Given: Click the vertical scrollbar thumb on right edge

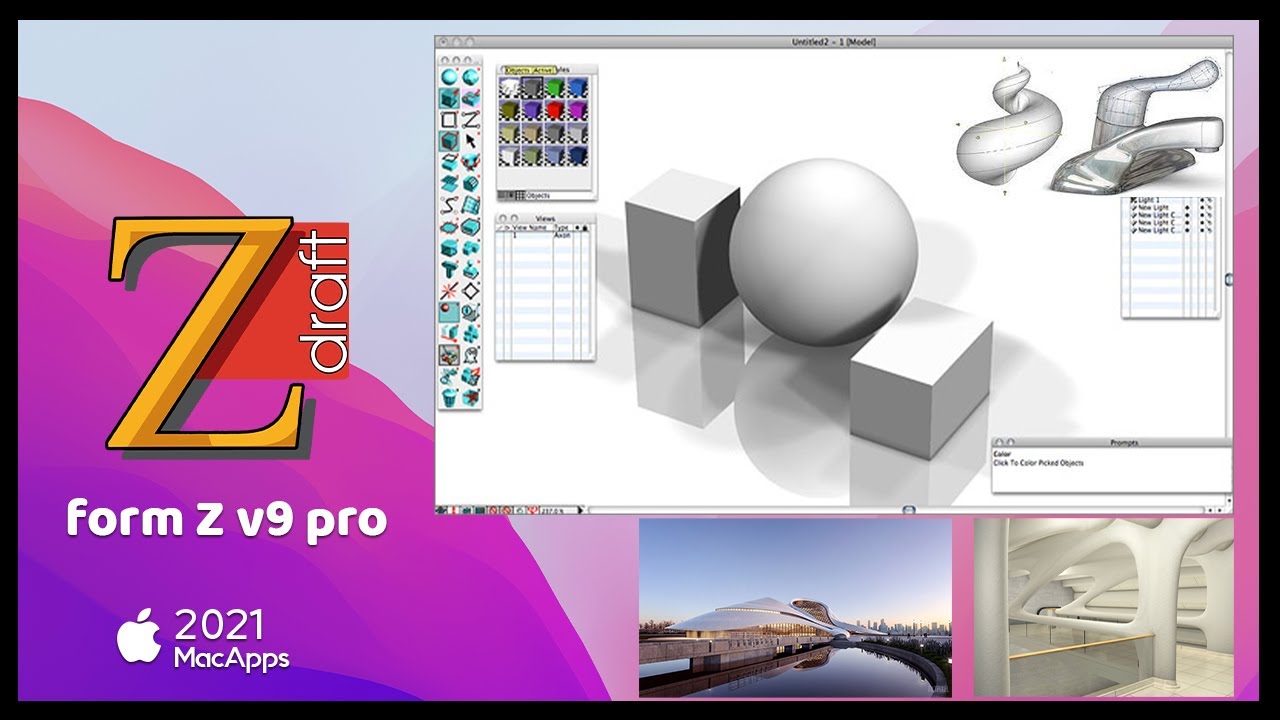Looking at the screenshot, I should click(x=1229, y=281).
